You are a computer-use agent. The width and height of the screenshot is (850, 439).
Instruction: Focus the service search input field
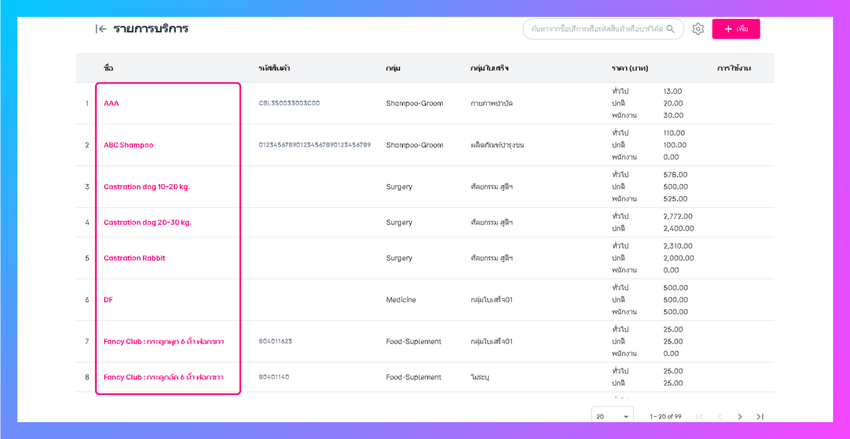pyautogui.click(x=596, y=29)
